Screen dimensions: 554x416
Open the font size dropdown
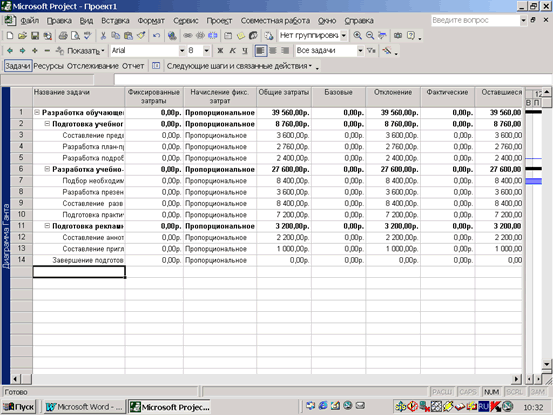tap(207, 51)
